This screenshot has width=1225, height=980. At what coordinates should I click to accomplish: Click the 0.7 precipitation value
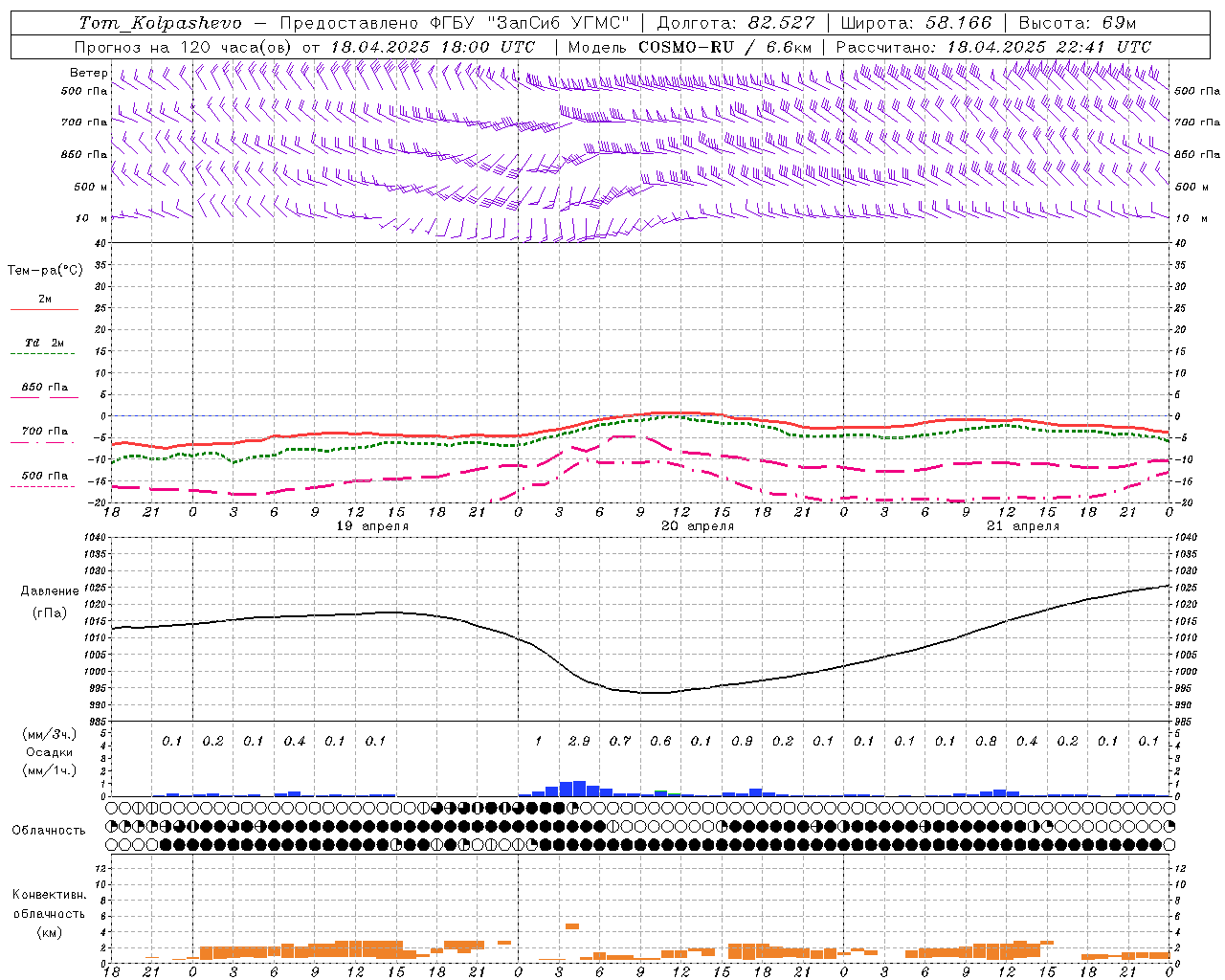pos(620,741)
